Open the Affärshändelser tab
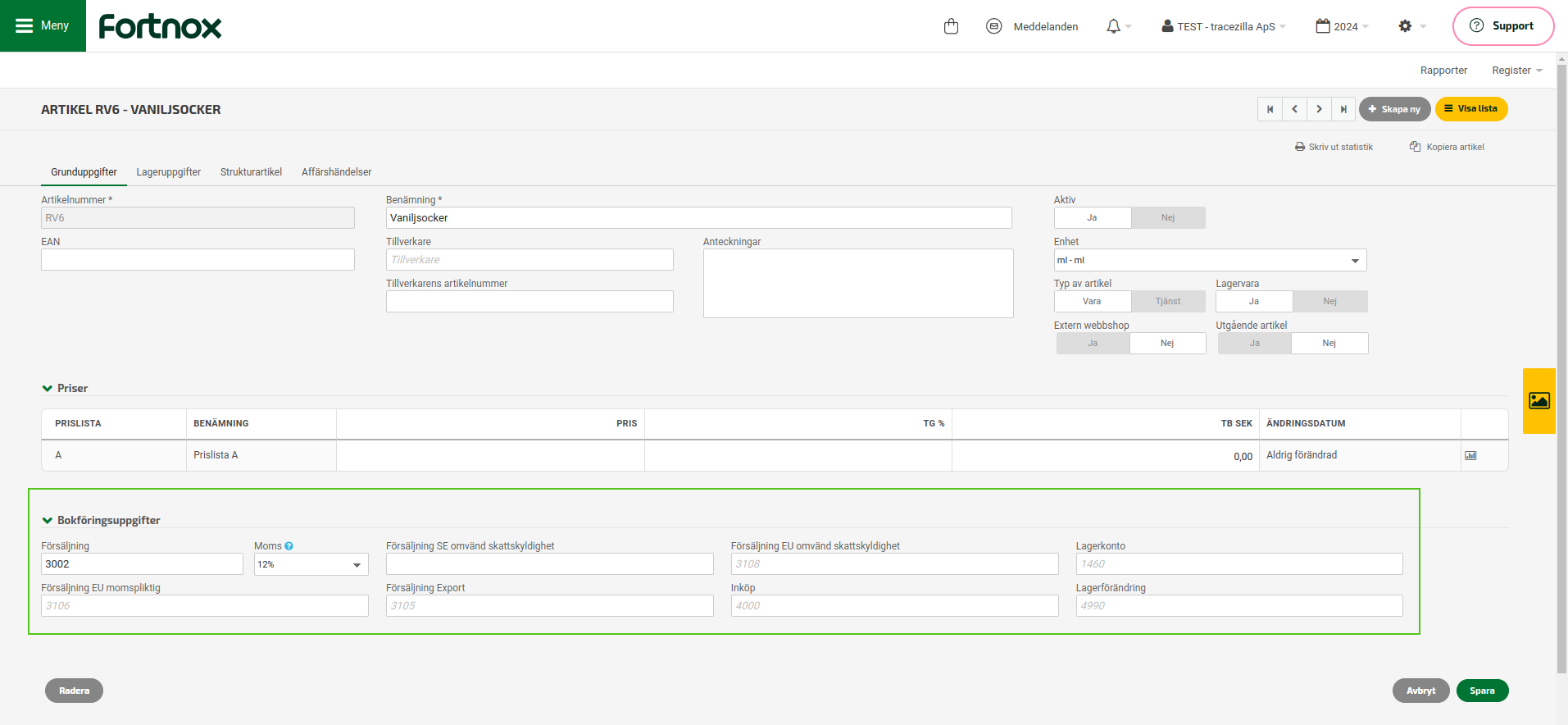1568x725 pixels. tap(336, 172)
